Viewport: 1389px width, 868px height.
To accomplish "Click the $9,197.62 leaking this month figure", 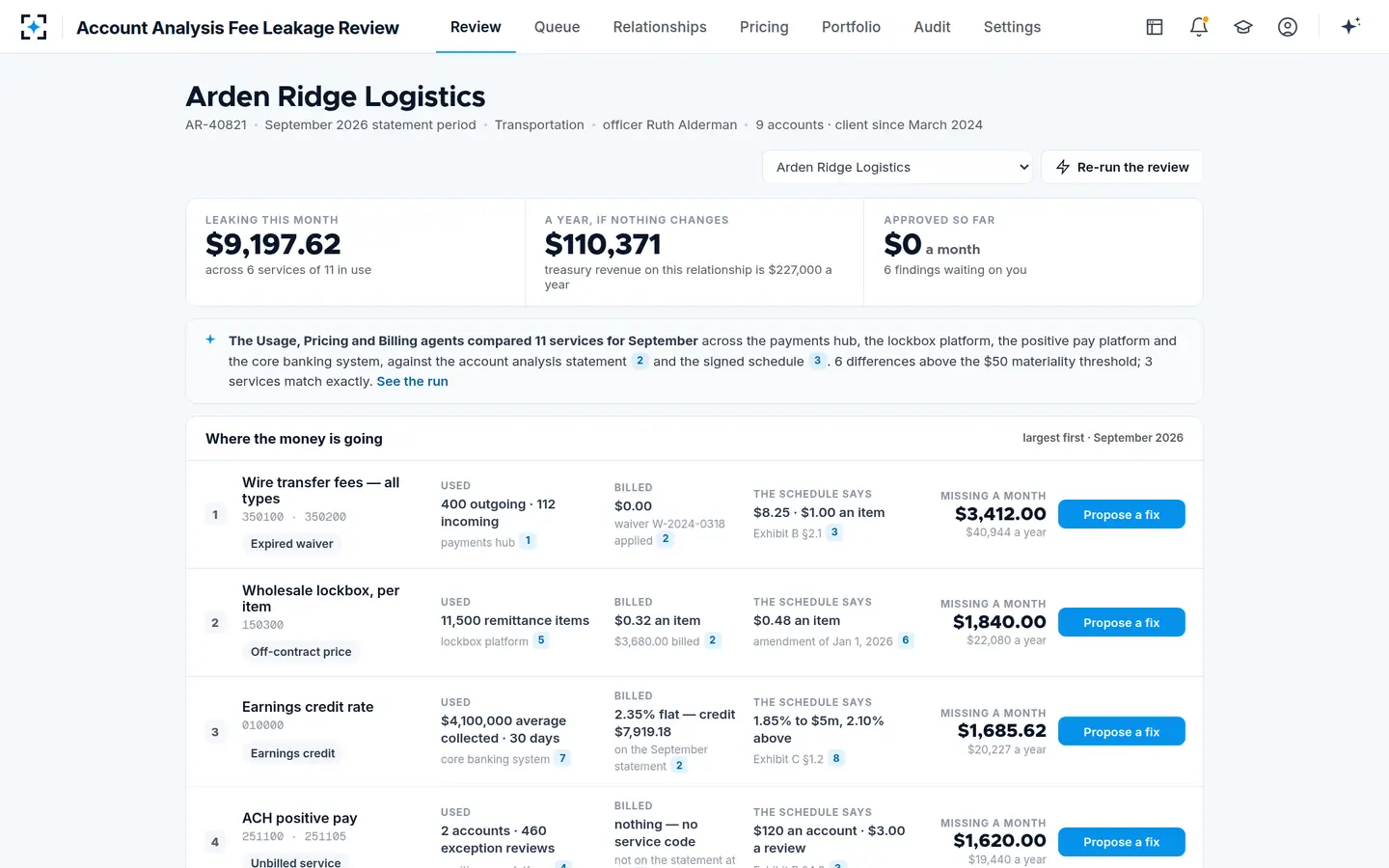I will pos(273,244).
